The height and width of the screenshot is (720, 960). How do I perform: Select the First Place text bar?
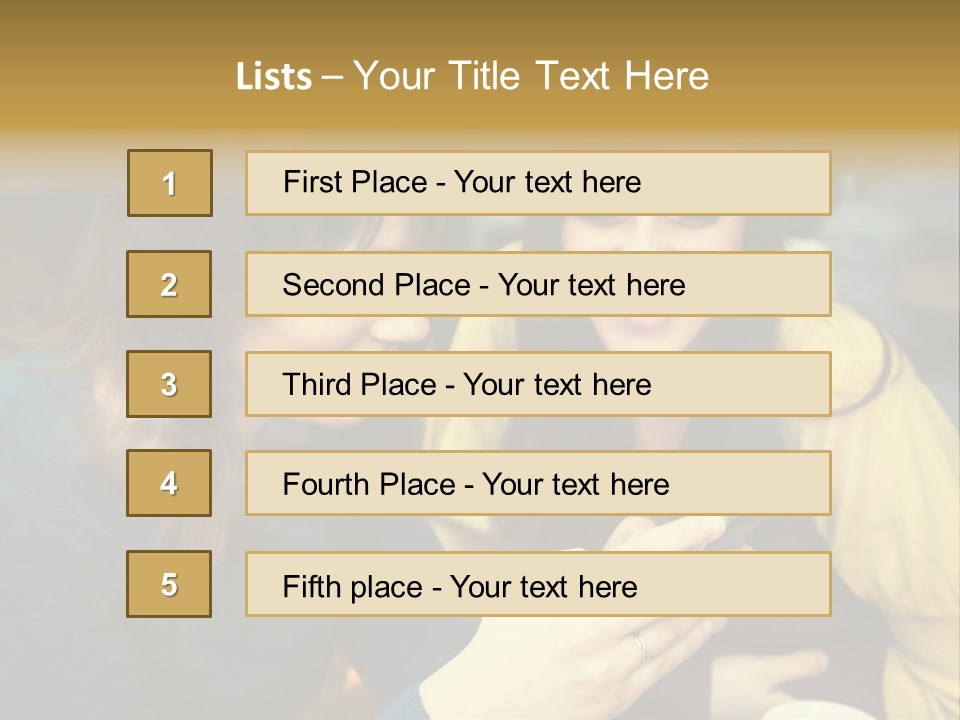(x=538, y=183)
